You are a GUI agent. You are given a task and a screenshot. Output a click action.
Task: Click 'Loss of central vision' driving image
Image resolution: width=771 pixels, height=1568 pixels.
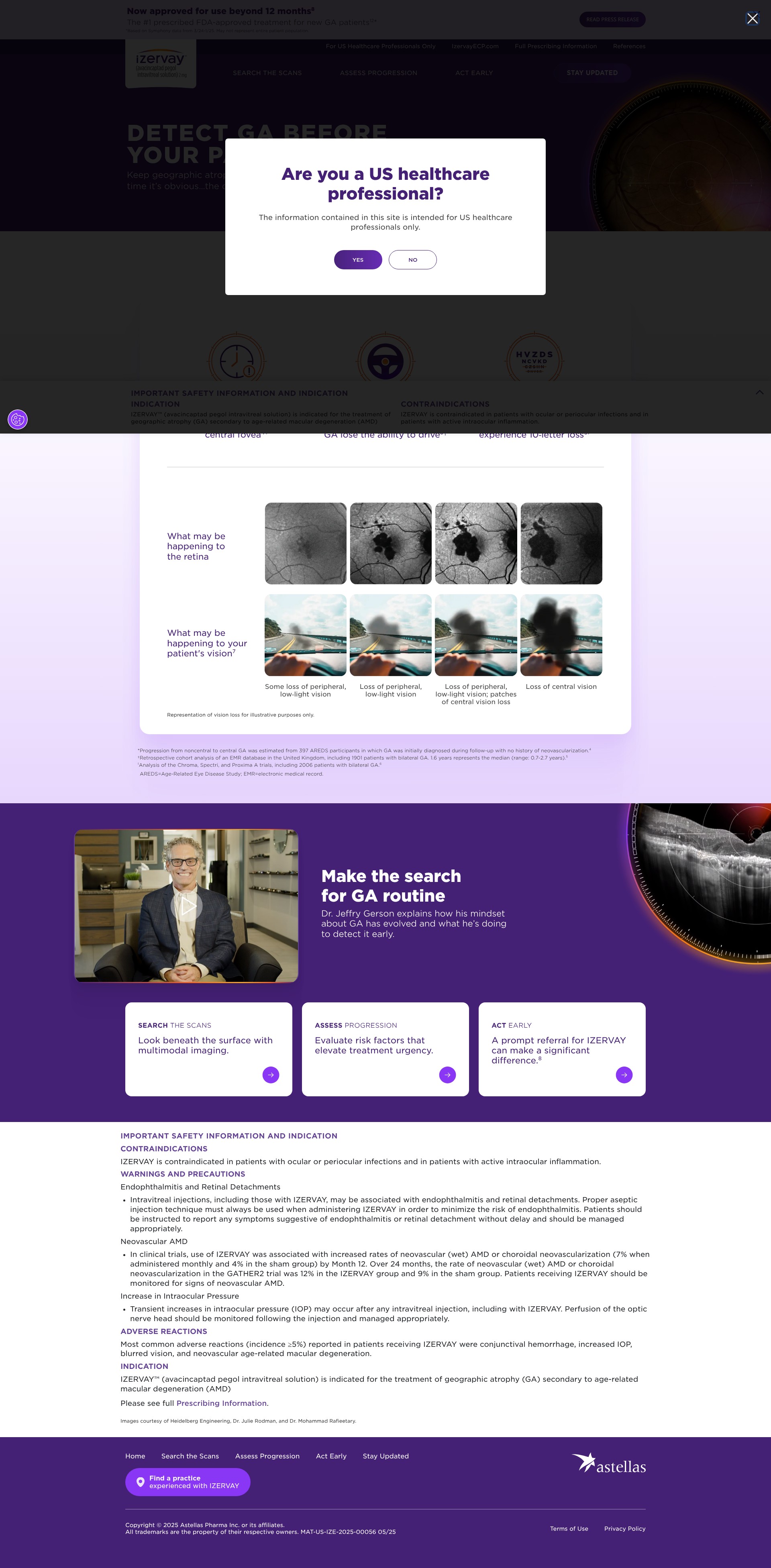(561, 635)
